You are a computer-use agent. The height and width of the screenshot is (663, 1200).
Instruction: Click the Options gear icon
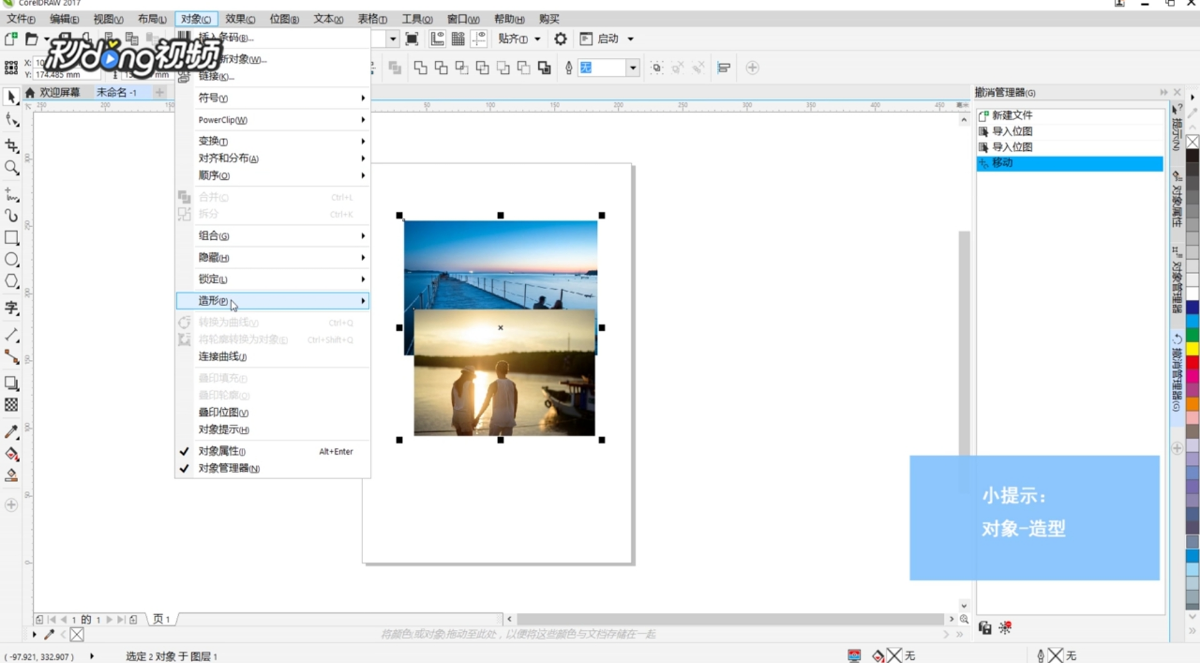pos(560,39)
